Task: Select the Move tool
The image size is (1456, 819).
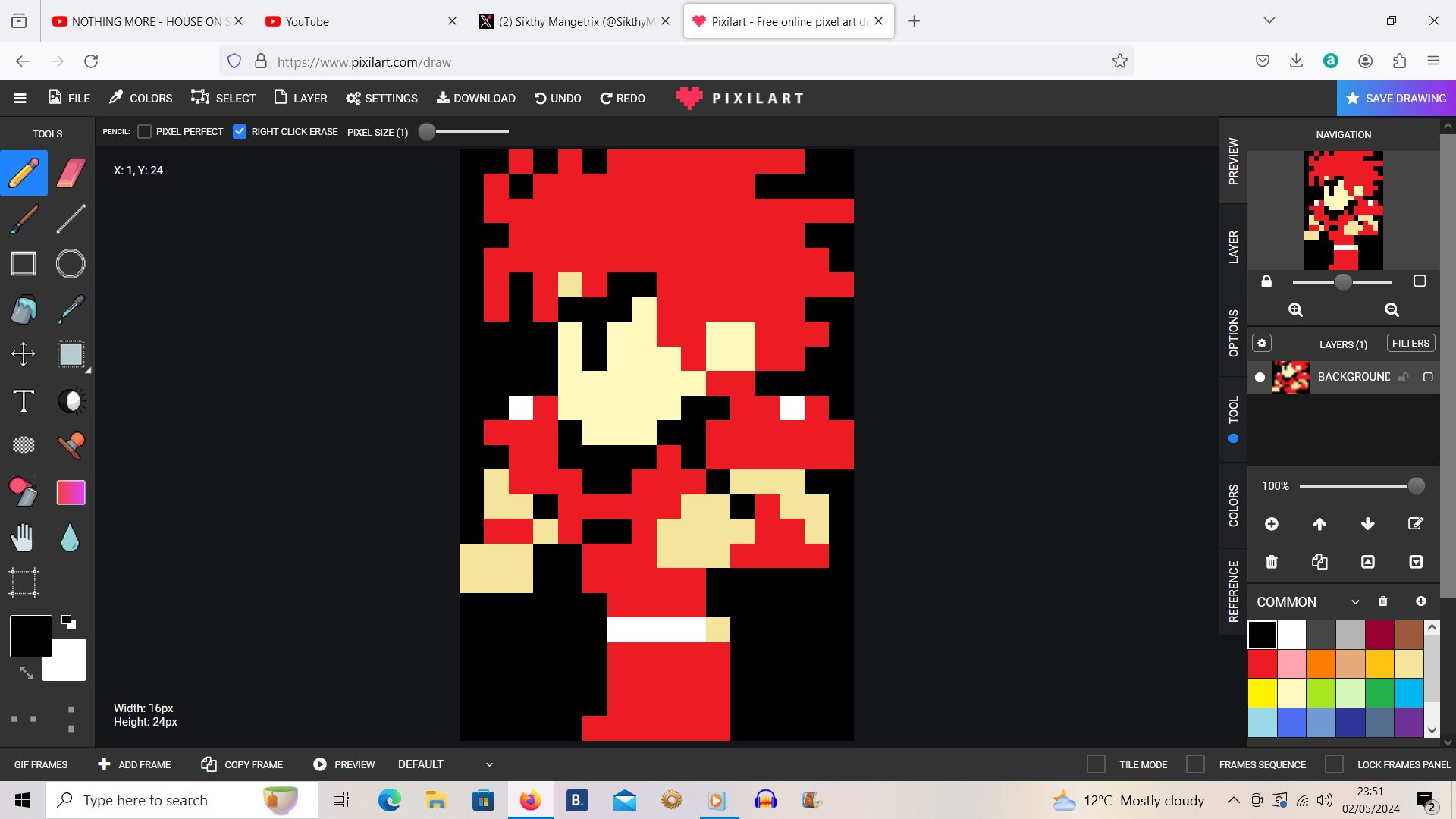Action: point(24,354)
